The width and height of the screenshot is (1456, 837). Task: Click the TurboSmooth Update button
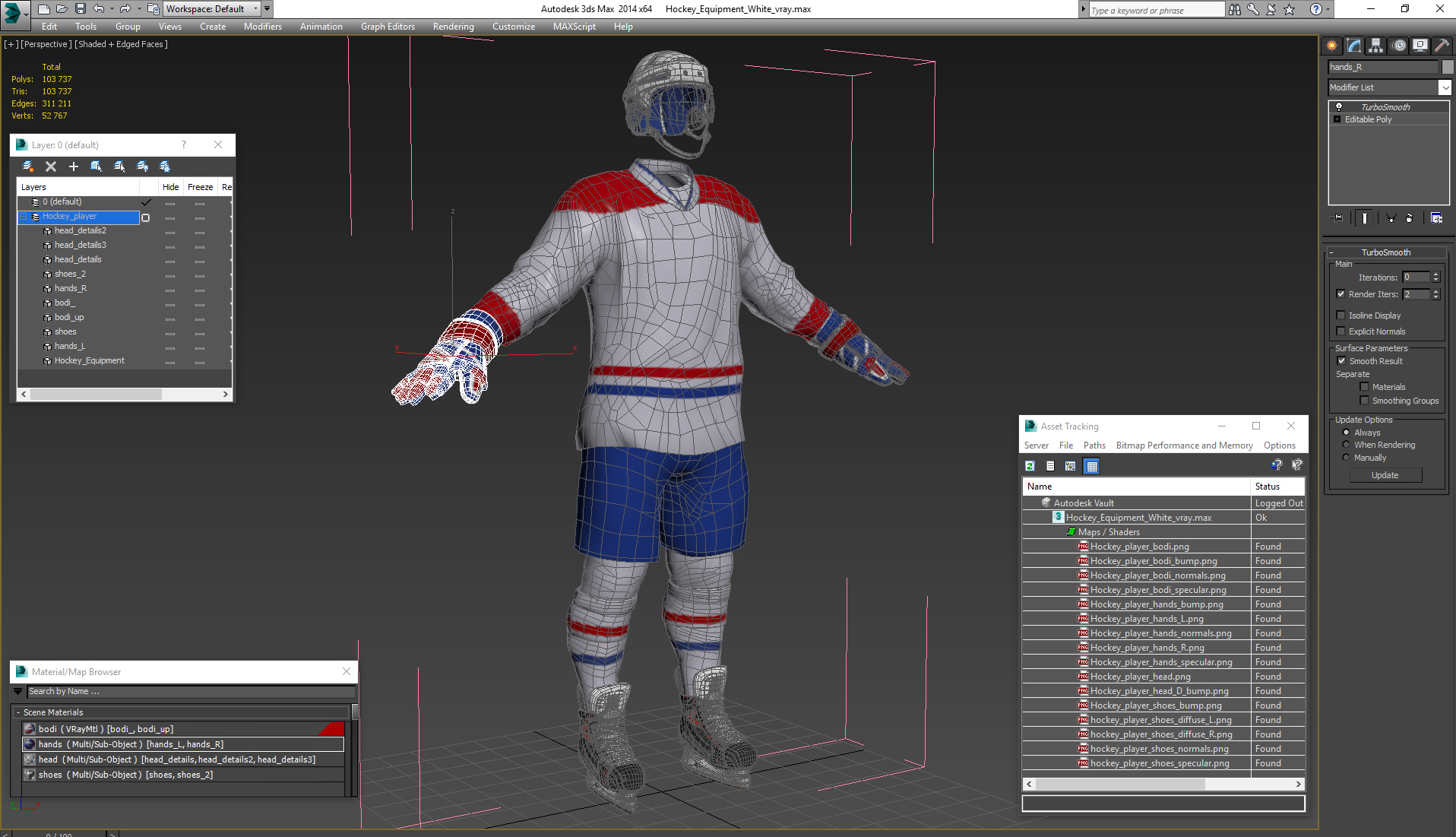1385,475
